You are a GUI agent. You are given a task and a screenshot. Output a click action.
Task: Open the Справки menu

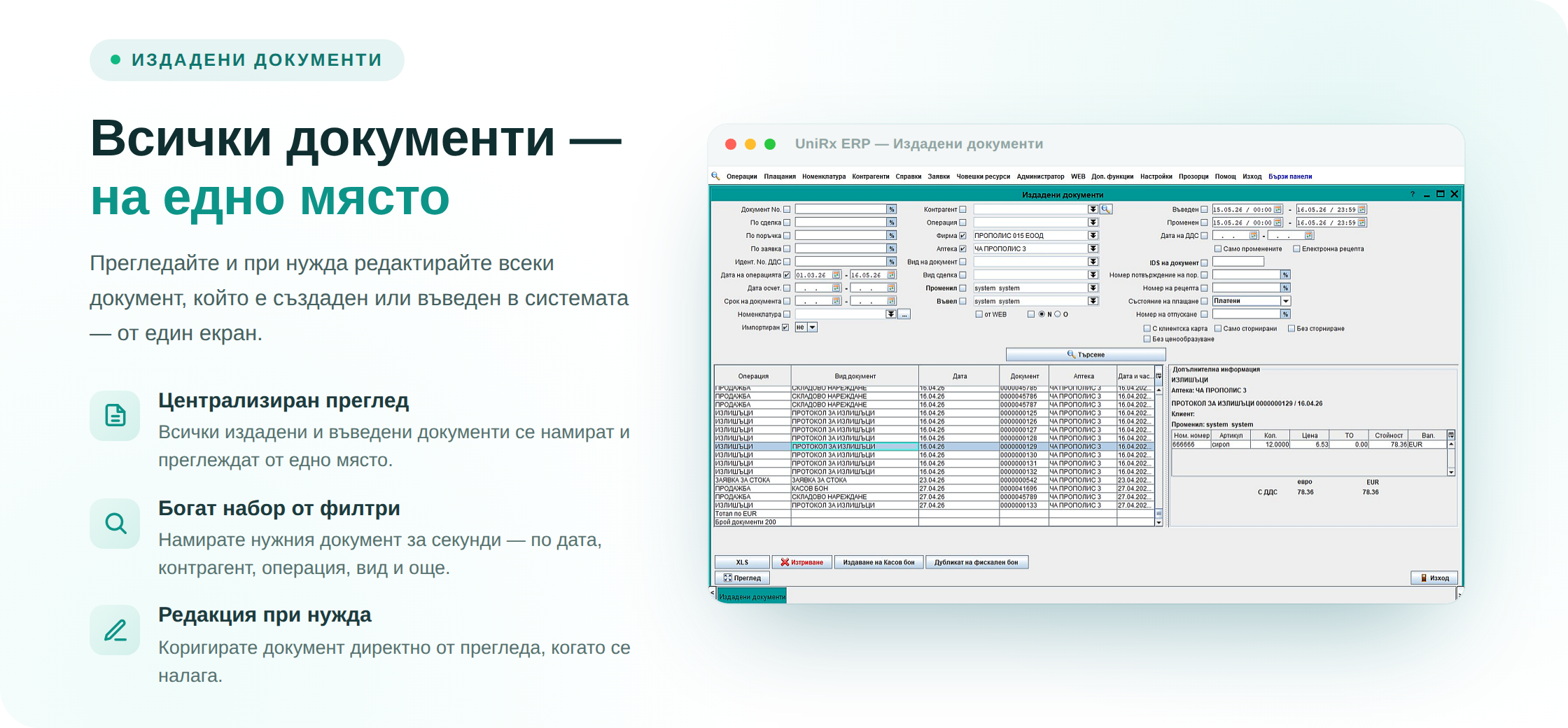click(x=908, y=176)
